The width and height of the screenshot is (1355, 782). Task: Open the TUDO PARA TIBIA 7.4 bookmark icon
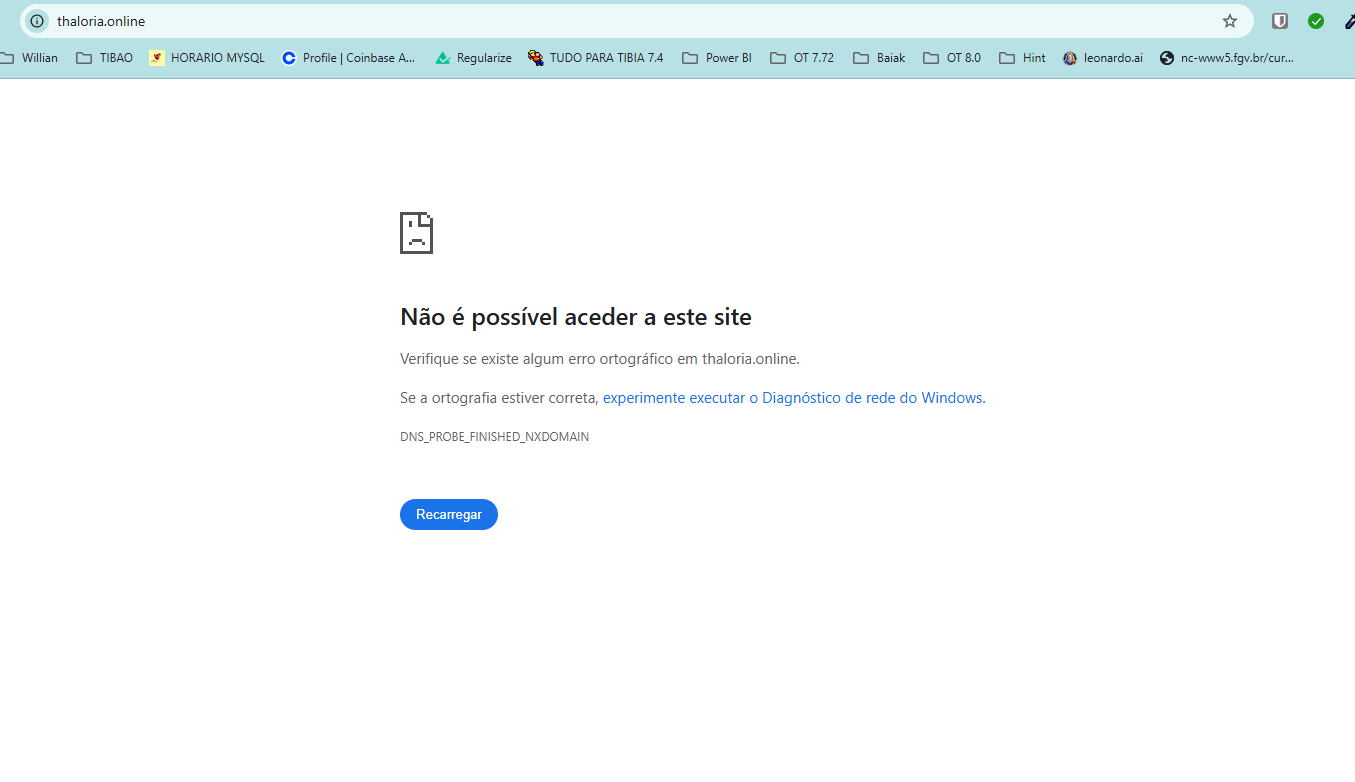(536, 58)
